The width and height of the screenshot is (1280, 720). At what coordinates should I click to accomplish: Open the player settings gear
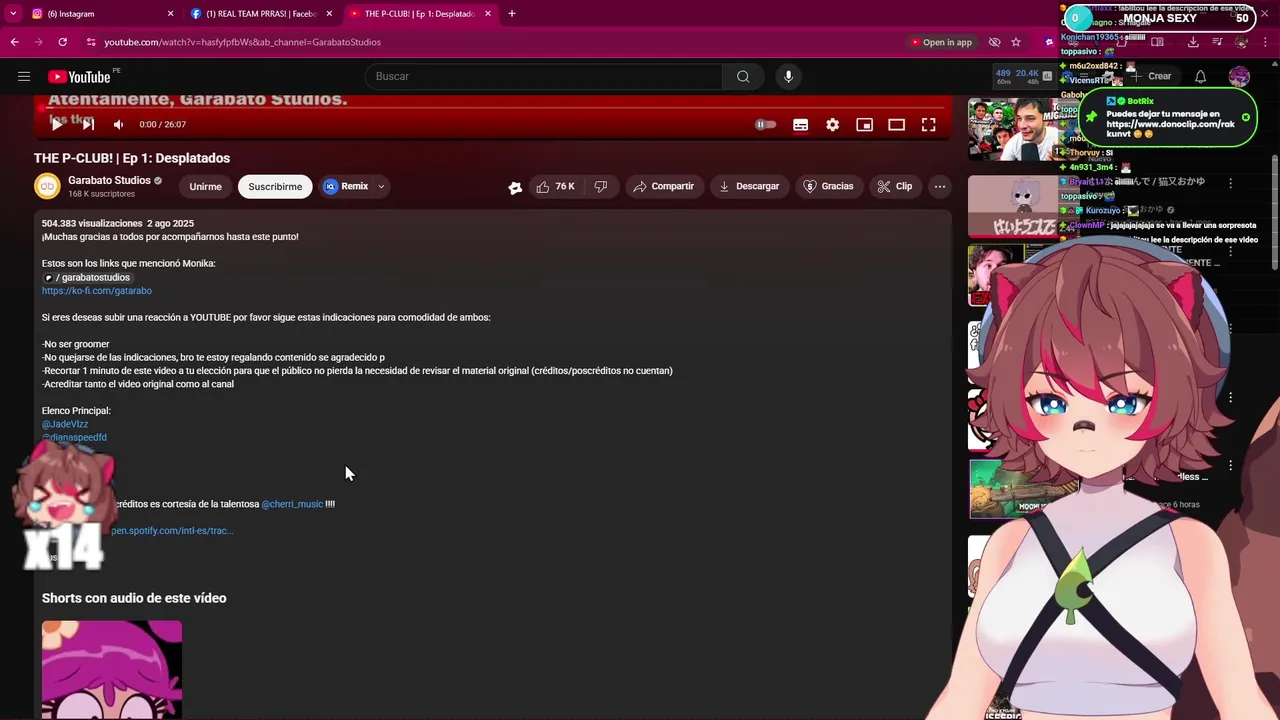[x=832, y=124]
